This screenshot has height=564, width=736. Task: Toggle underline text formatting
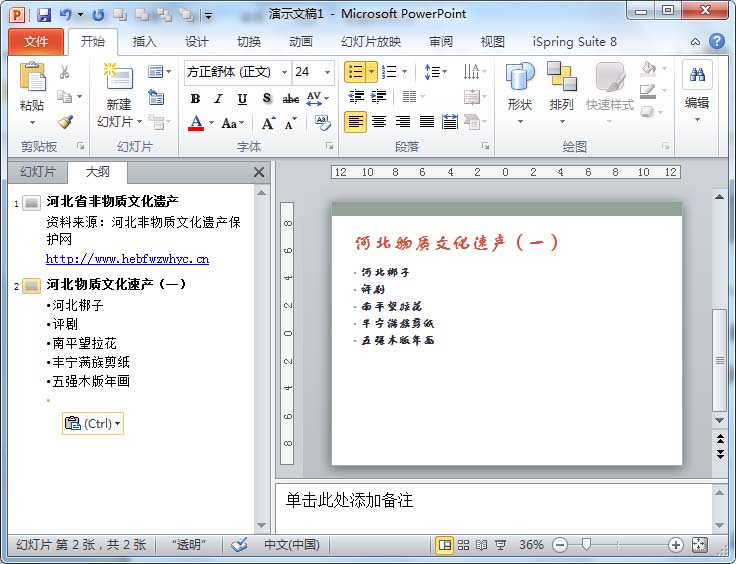coord(243,99)
